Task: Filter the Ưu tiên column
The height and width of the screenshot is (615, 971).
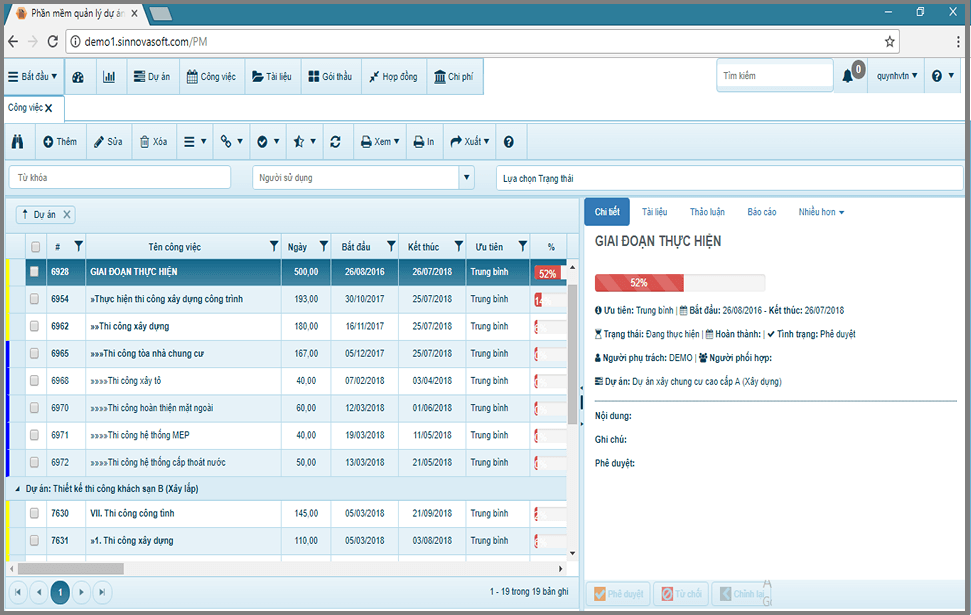Action: (x=523, y=246)
